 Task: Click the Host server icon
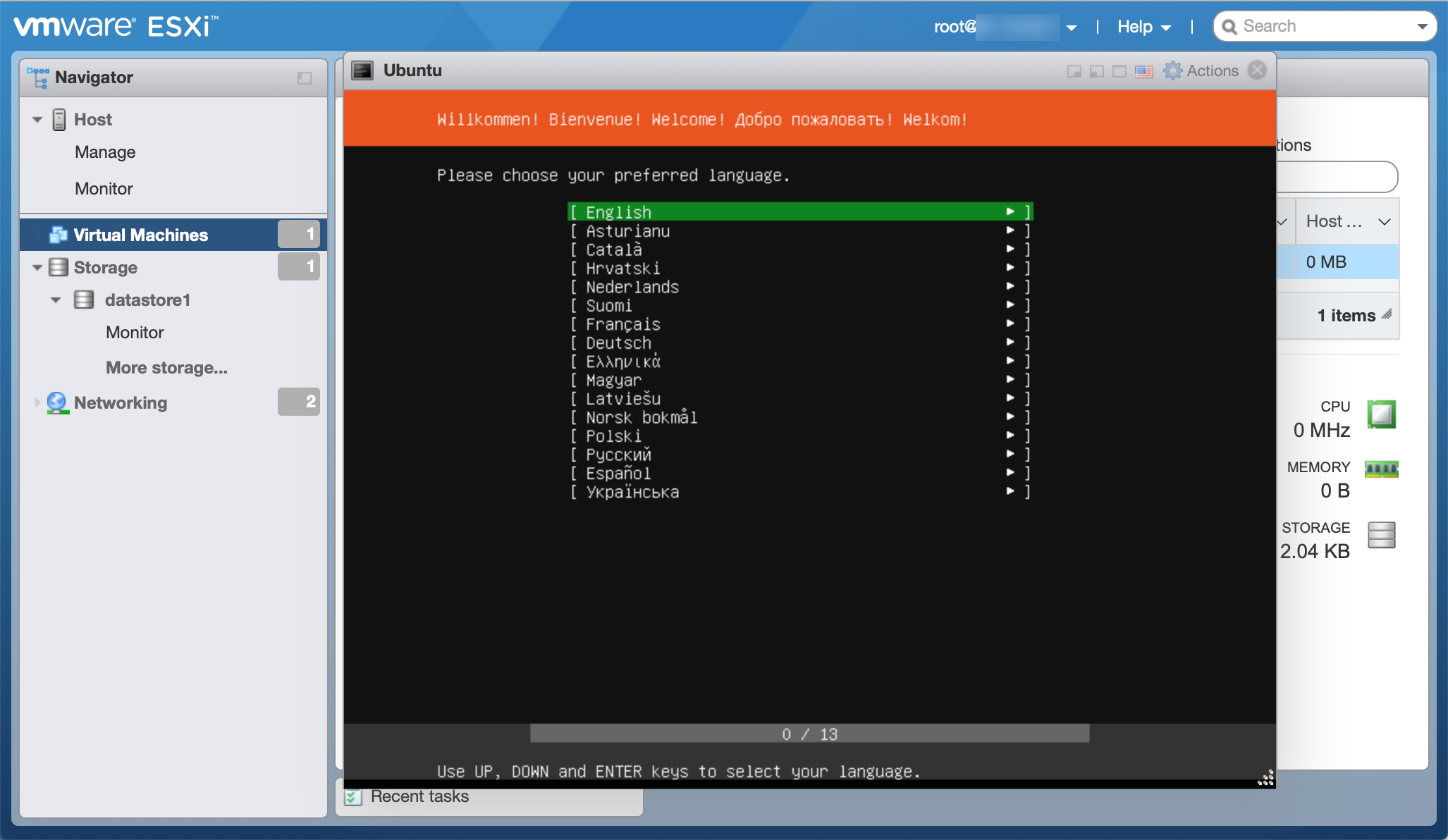[x=60, y=119]
